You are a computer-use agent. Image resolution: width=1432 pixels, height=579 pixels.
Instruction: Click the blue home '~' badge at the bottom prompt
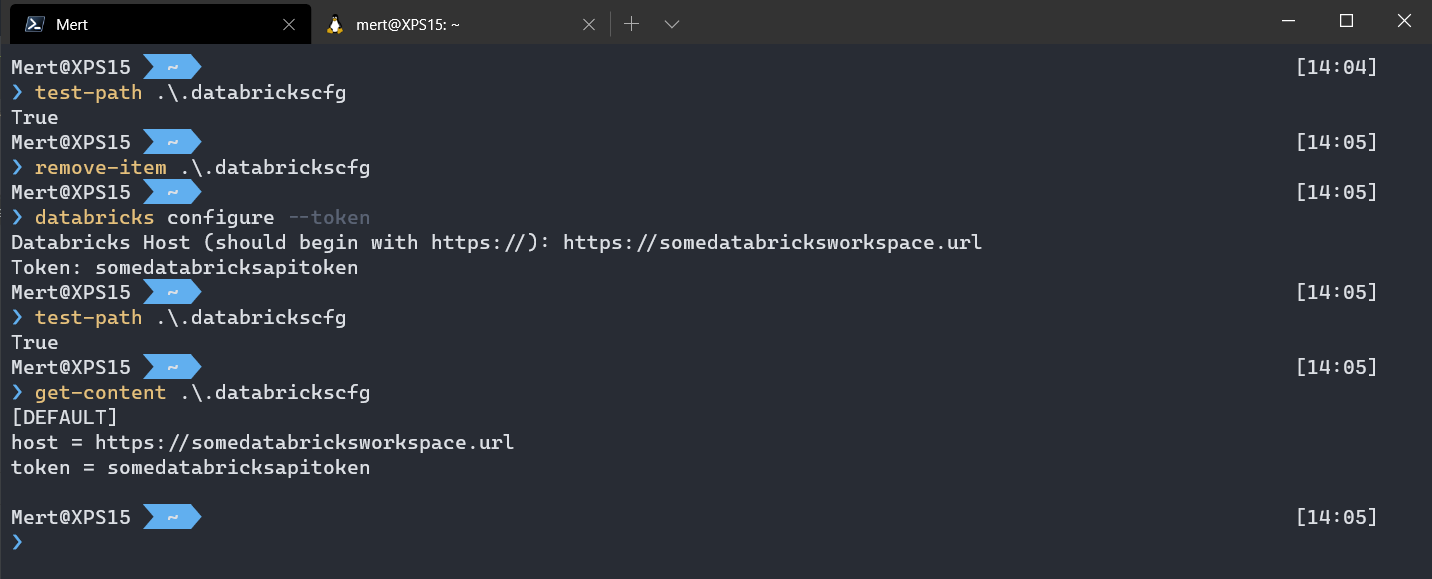172,516
